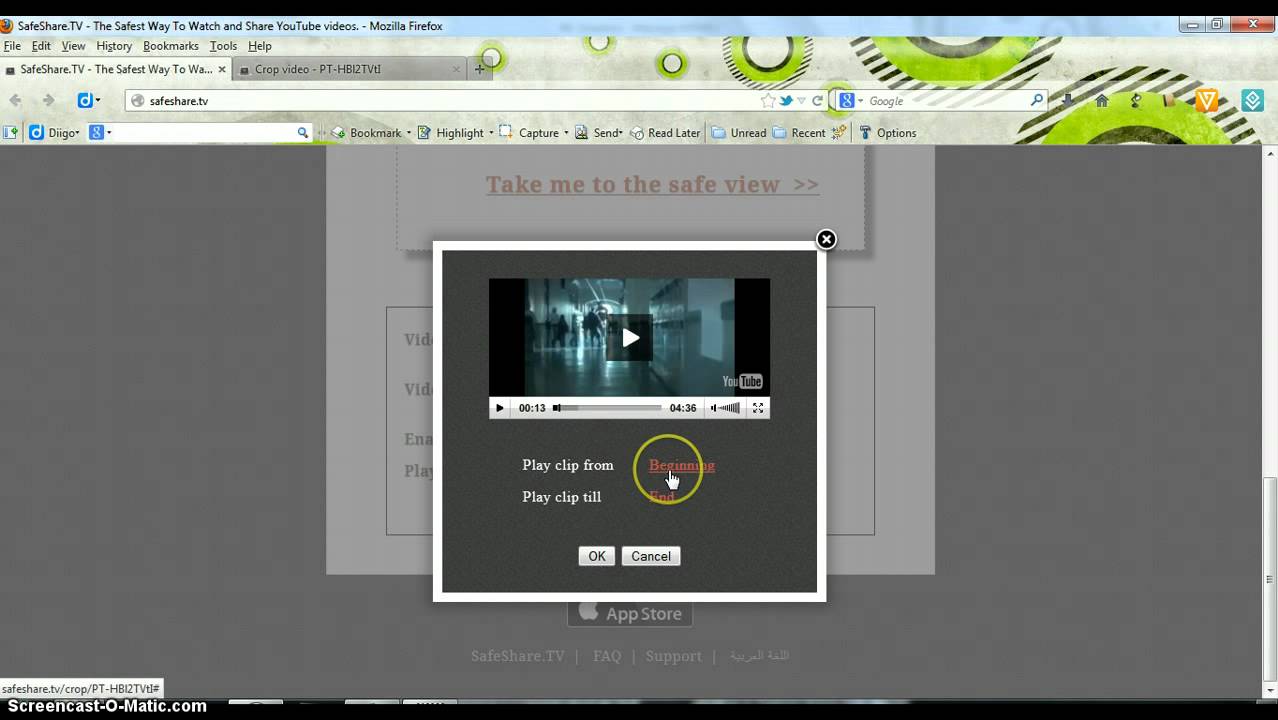Bookmark this page with star icon
1278x720 pixels.
(x=768, y=101)
